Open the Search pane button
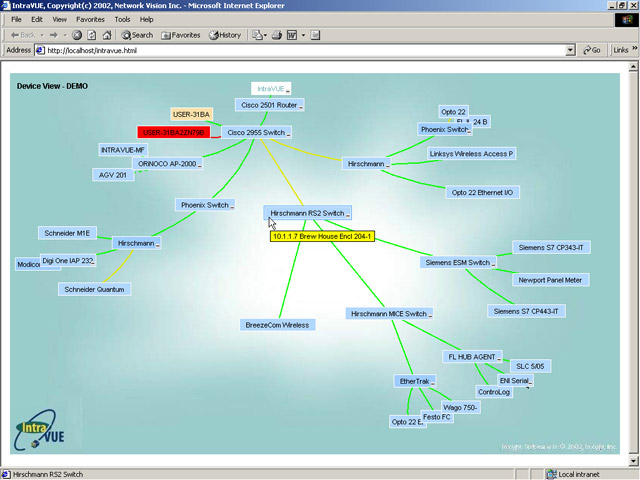 pyautogui.click(x=137, y=35)
